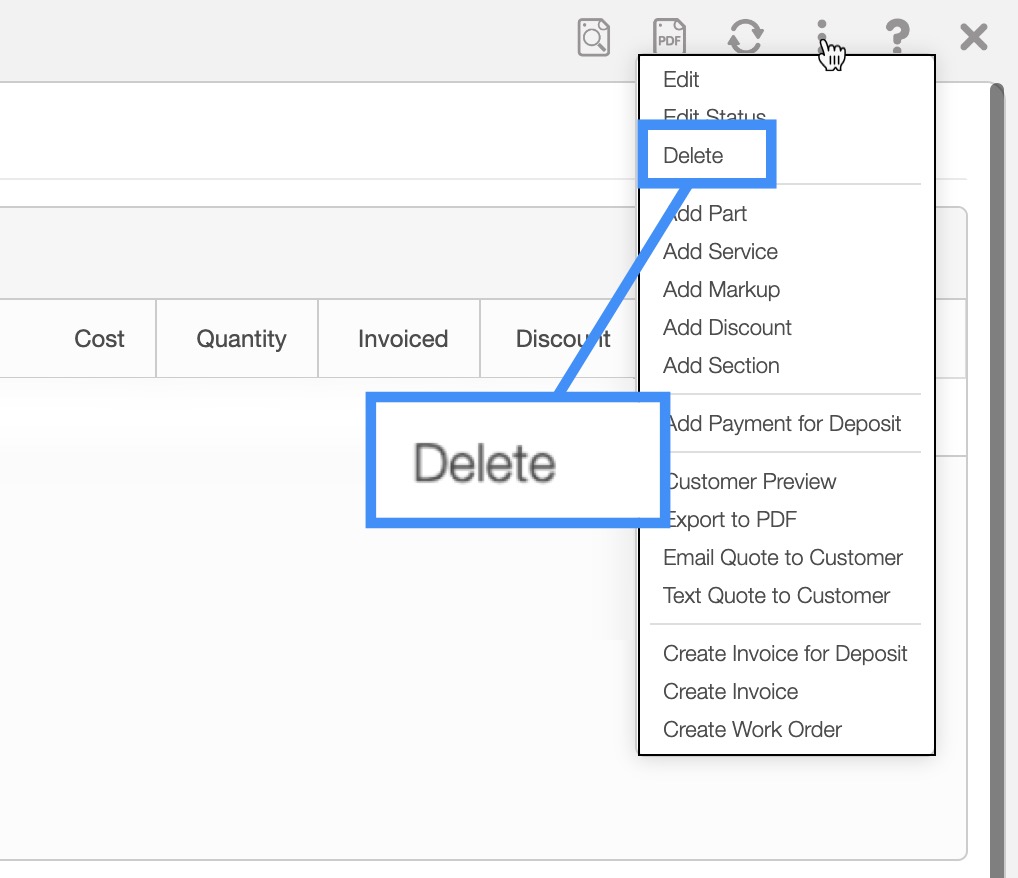The height and width of the screenshot is (878, 1018).
Task: Choose Add Markup from the menu
Action: coord(721,290)
